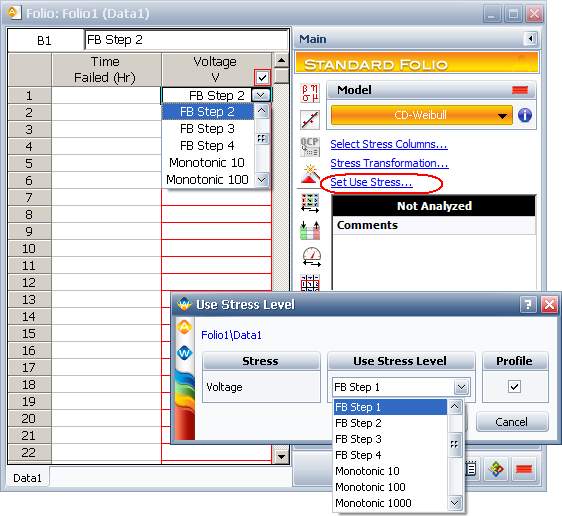Open the CD-Weibull model dropdown
Image resolution: width=562 pixels, height=516 pixels.
(422, 115)
